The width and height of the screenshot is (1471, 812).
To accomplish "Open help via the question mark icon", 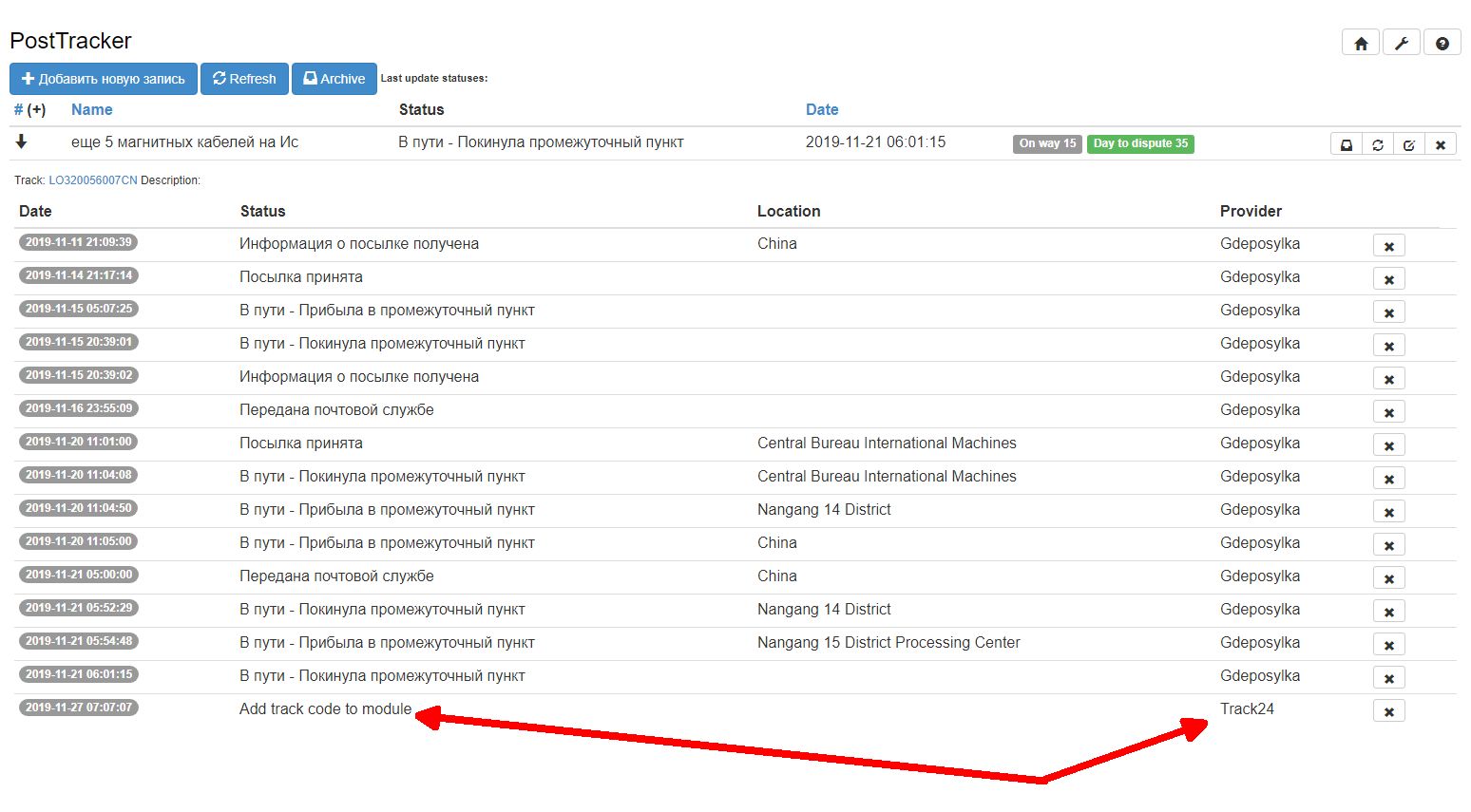I will (x=1442, y=43).
